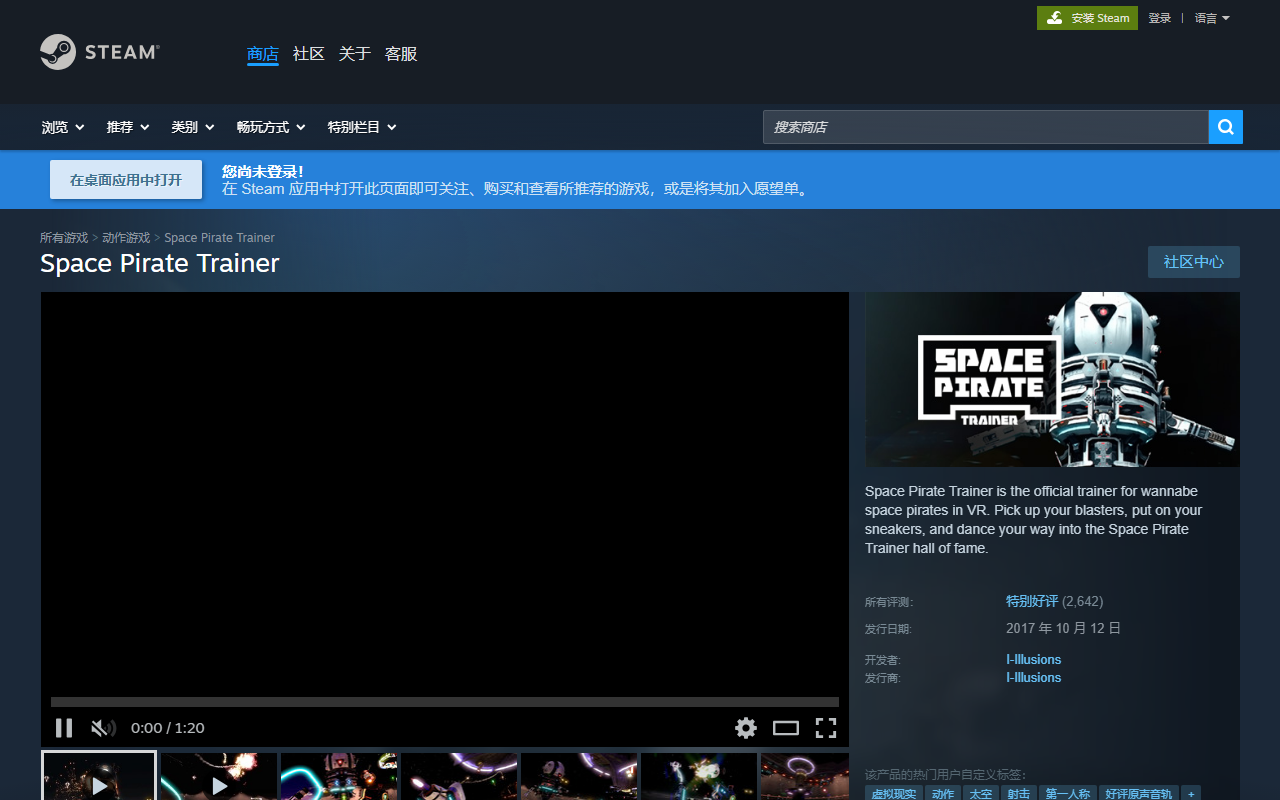Click the 您尚未登录! notice heading
This screenshot has width=1280, height=800.
pyautogui.click(x=263, y=171)
